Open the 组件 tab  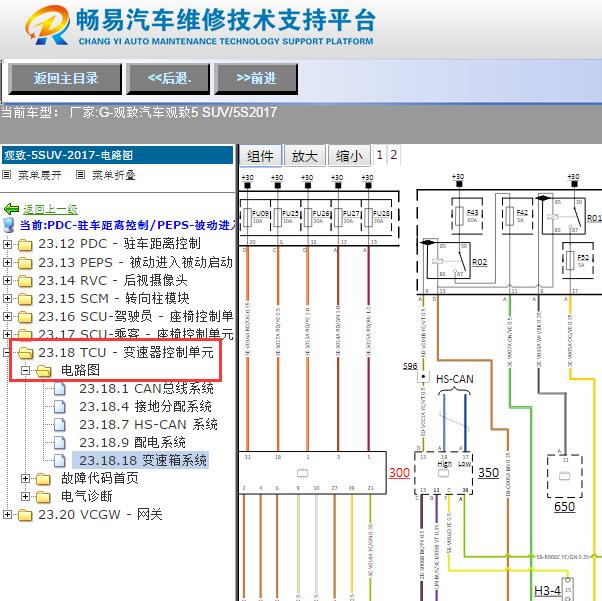click(x=260, y=156)
